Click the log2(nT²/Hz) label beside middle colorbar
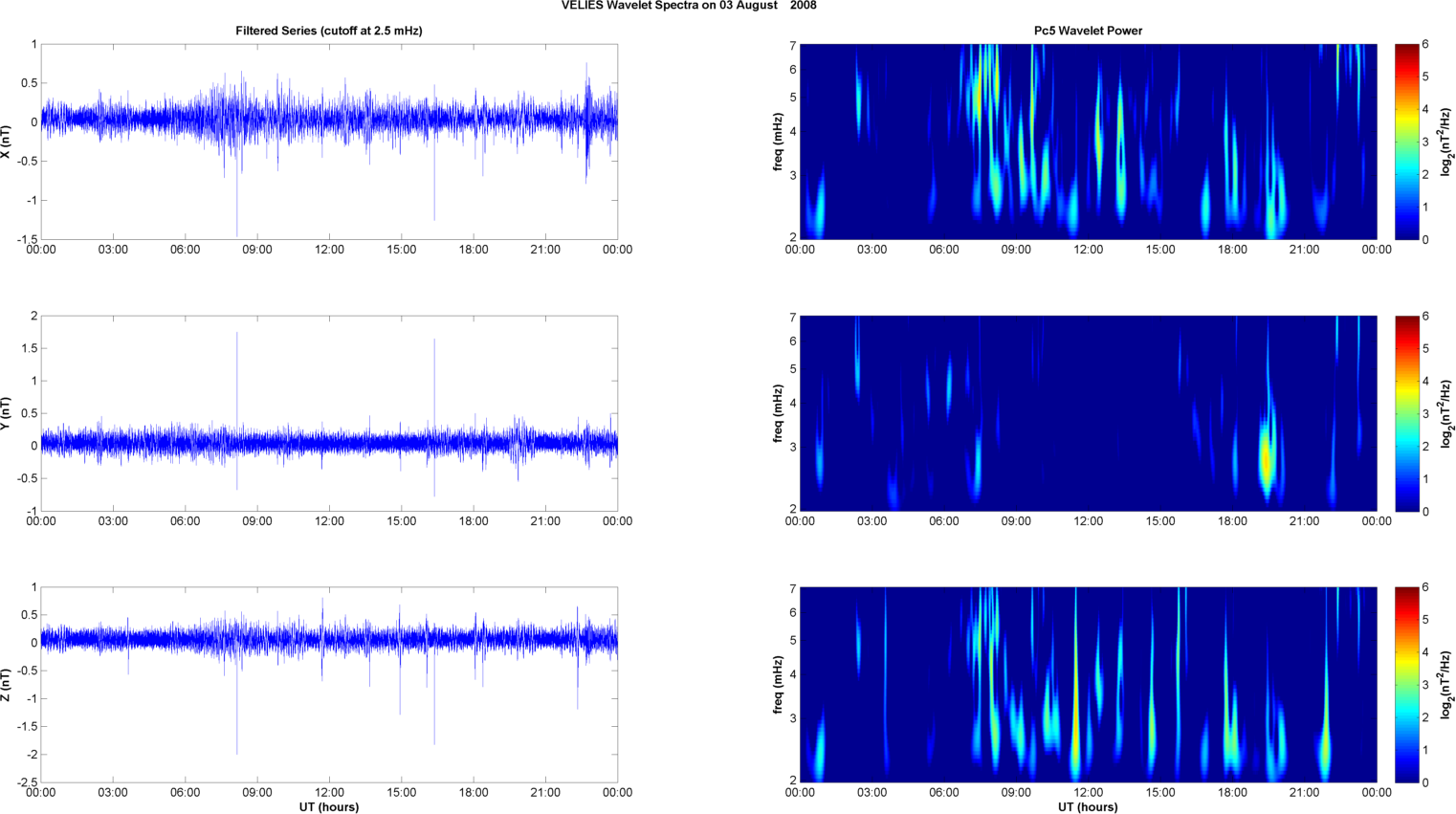Screen dimensions: 1456x814 1447,413
